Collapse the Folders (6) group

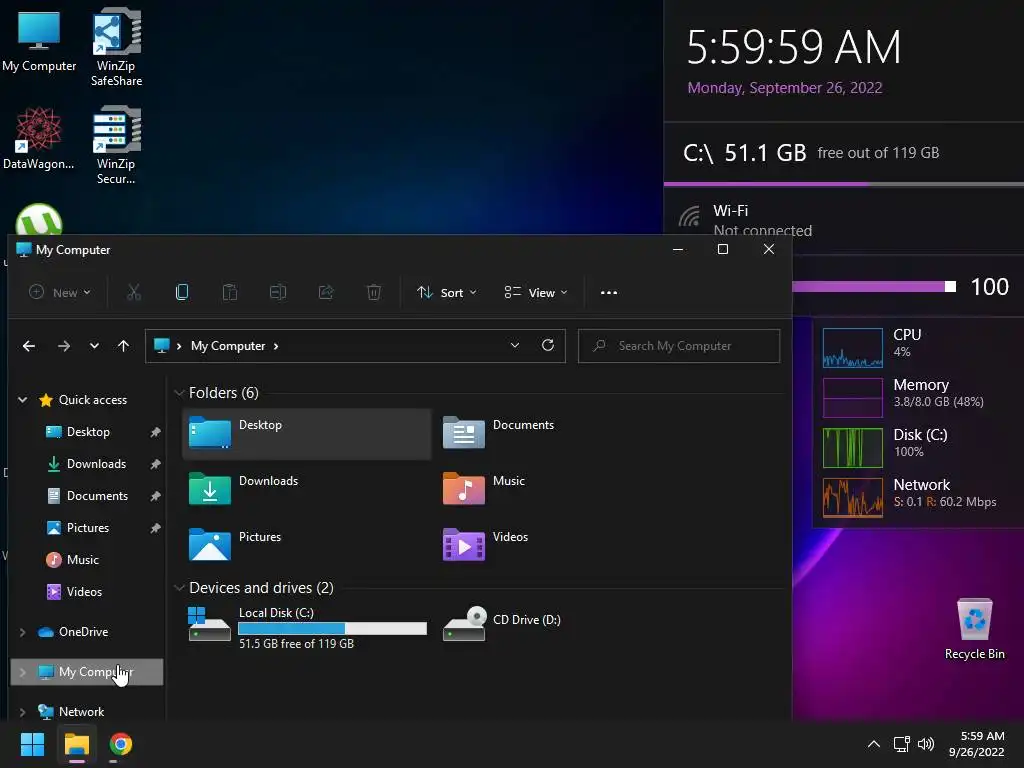(x=180, y=393)
